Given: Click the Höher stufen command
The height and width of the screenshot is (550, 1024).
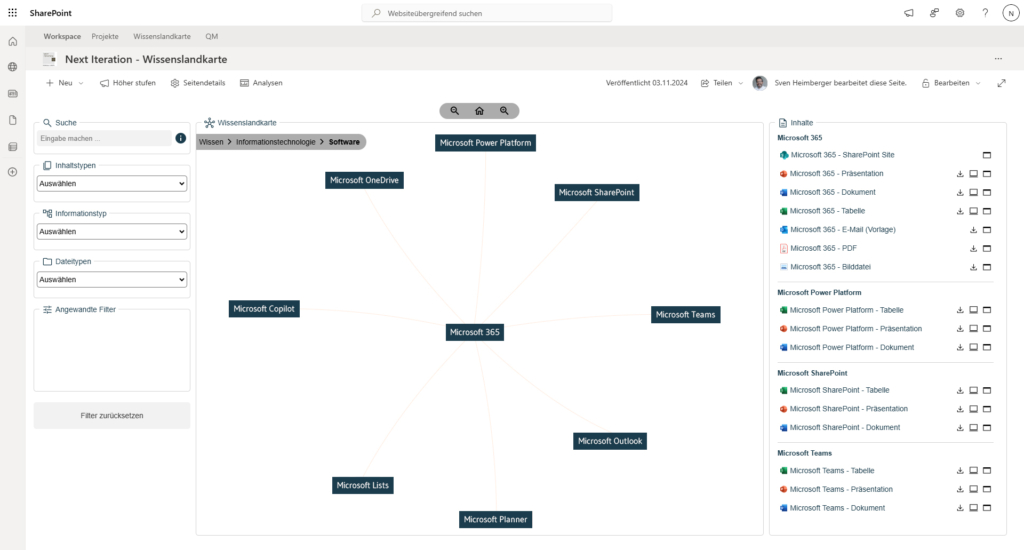Looking at the screenshot, I should click(x=128, y=83).
